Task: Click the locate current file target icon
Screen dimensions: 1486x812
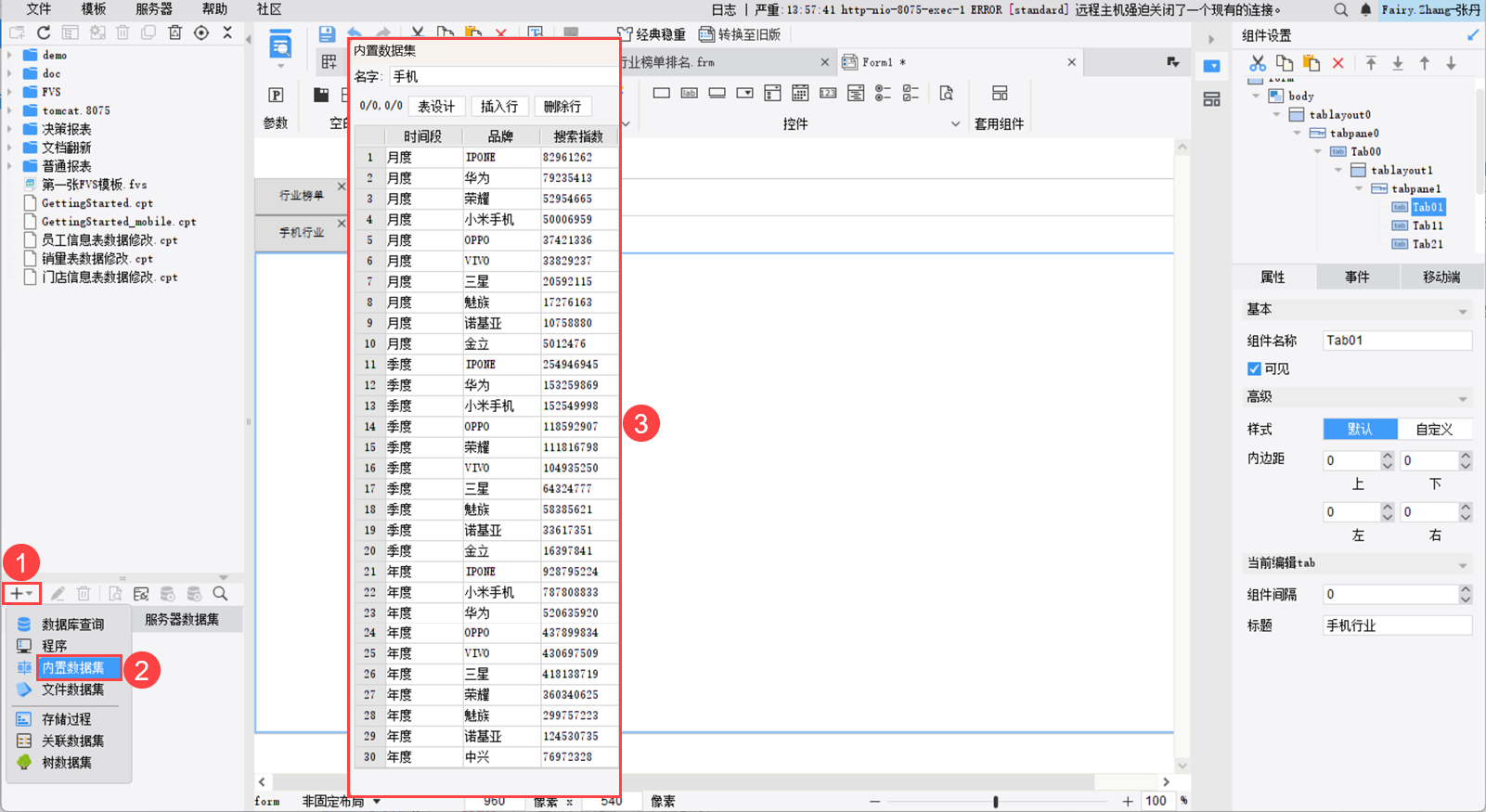Action: 201,32
